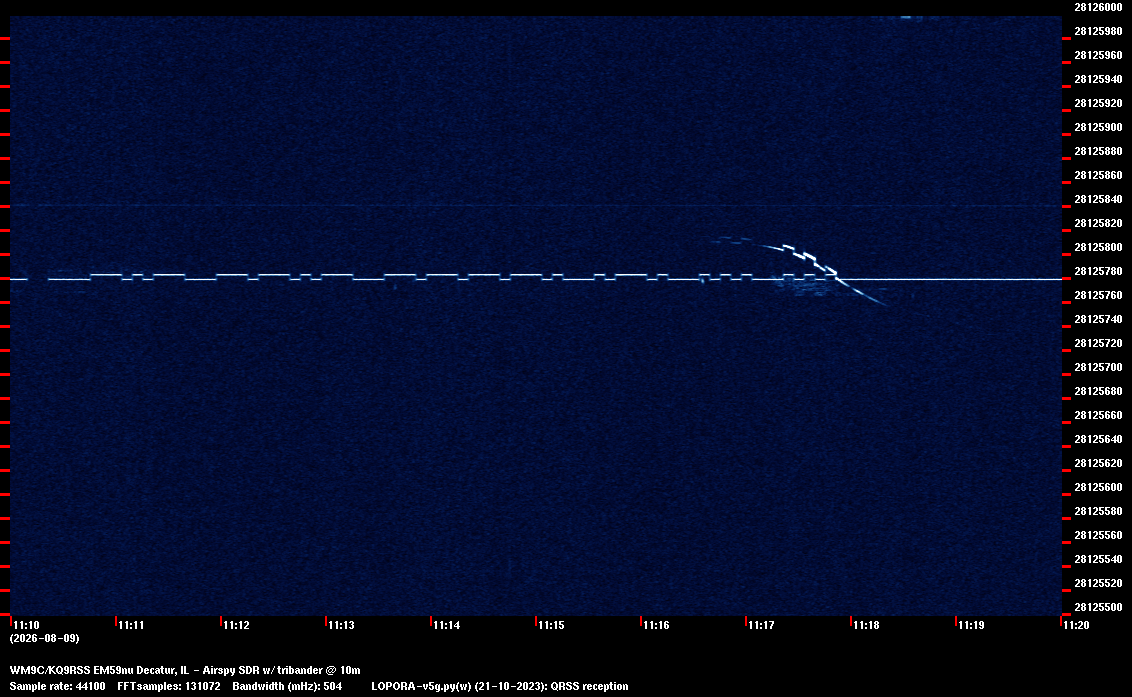The height and width of the screenshot is (697, 1132).
Task: Click the 28125800 frequency label
Action: tap(1098, 247)
